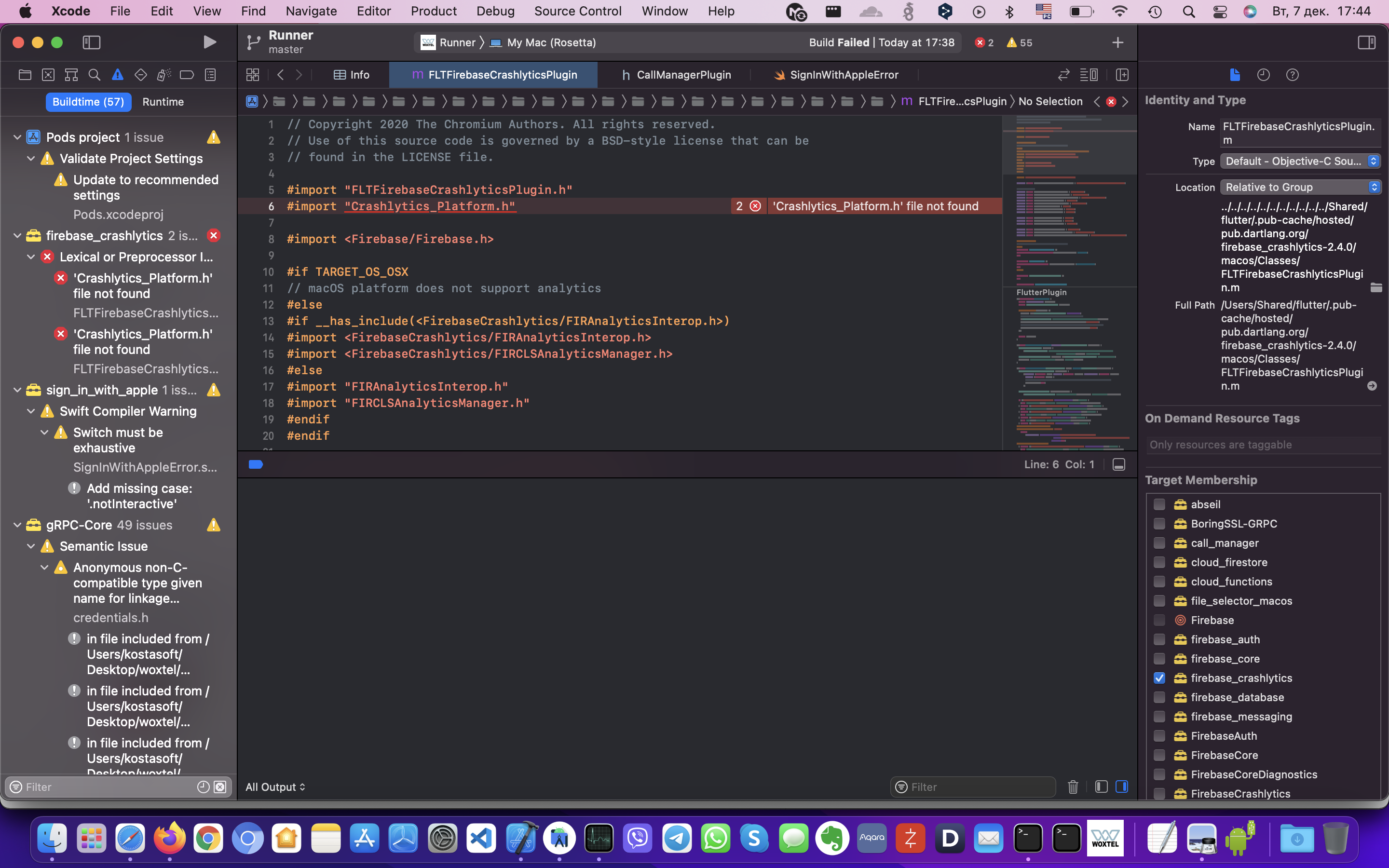
Task: Open the source control navigator
Action: click(x=48, y=75)
